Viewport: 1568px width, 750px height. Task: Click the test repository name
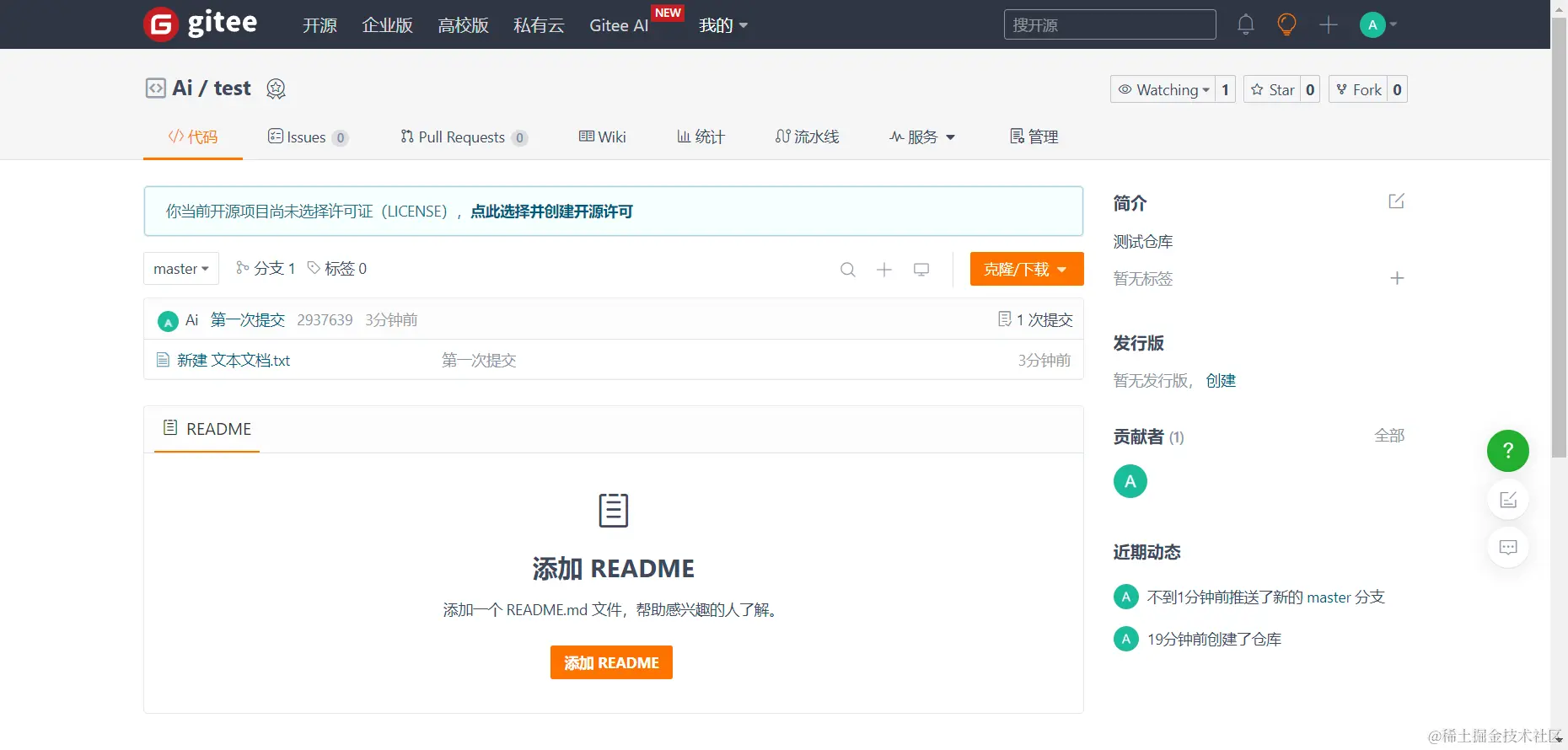[x=232, y=88]
